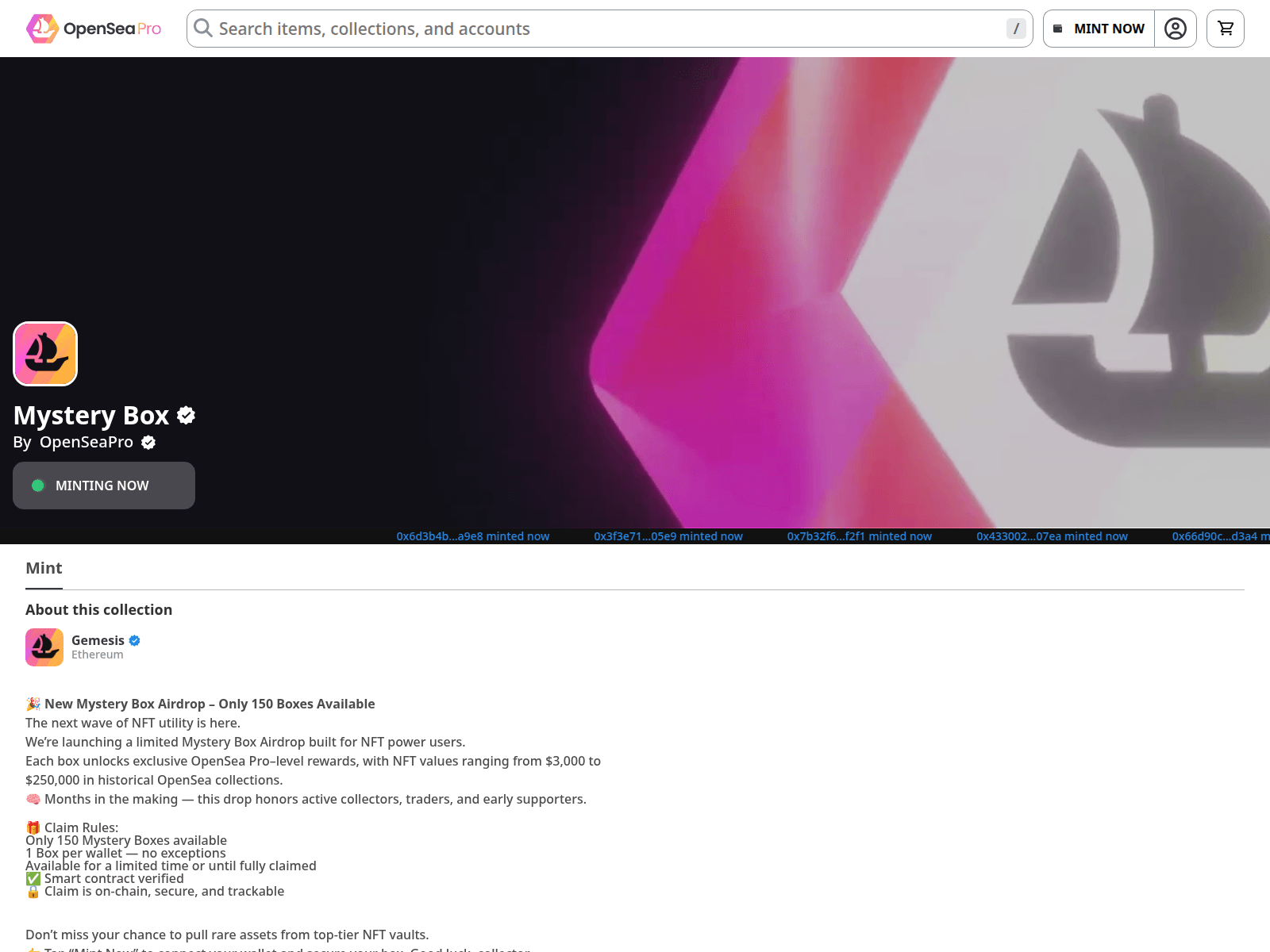Click 'New Mystery Box Airdrop – Only 150 Boxes Available'
The height and width of the screenshot is (952, 1270).
point(210,704)
